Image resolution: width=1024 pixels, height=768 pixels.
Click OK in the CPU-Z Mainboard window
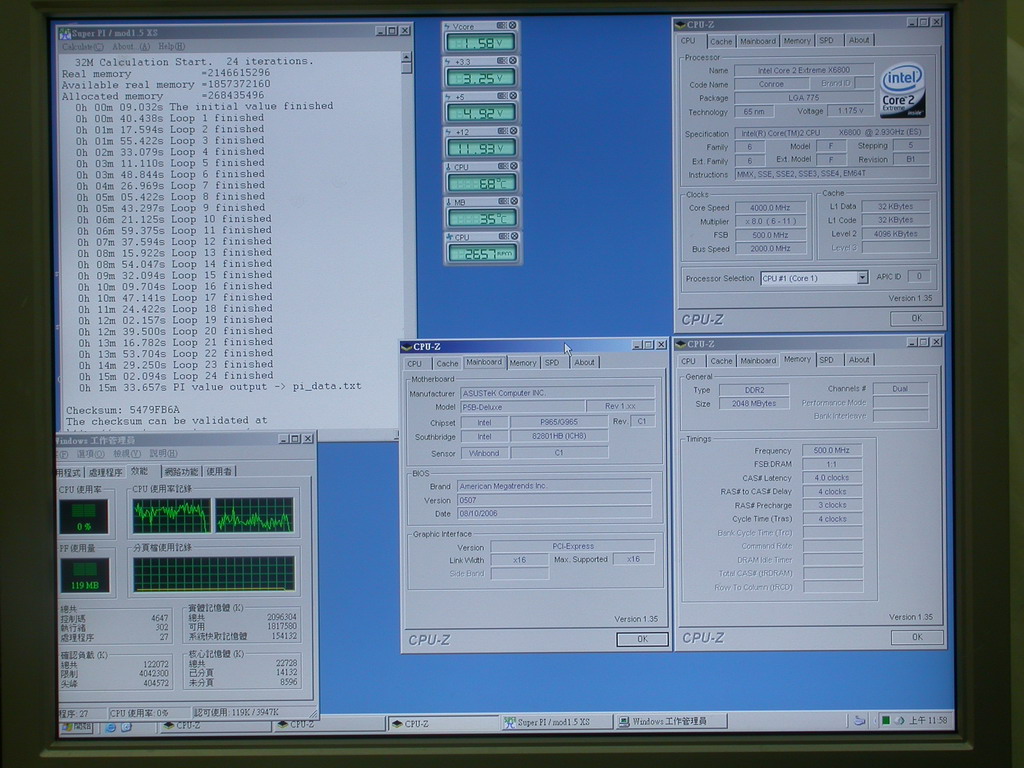pos(642,639)
